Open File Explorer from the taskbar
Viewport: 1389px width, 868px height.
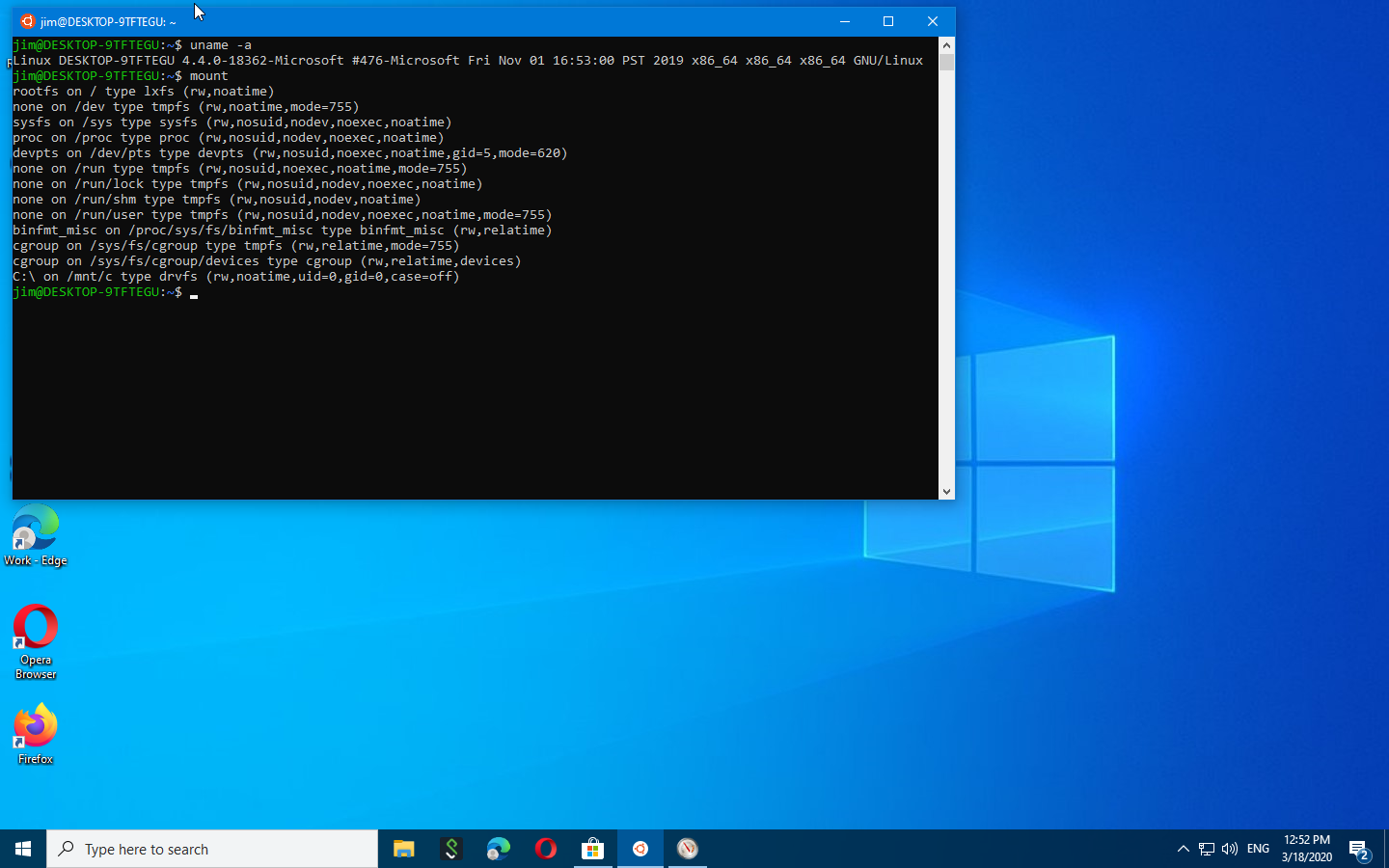(x=403, y=849)
